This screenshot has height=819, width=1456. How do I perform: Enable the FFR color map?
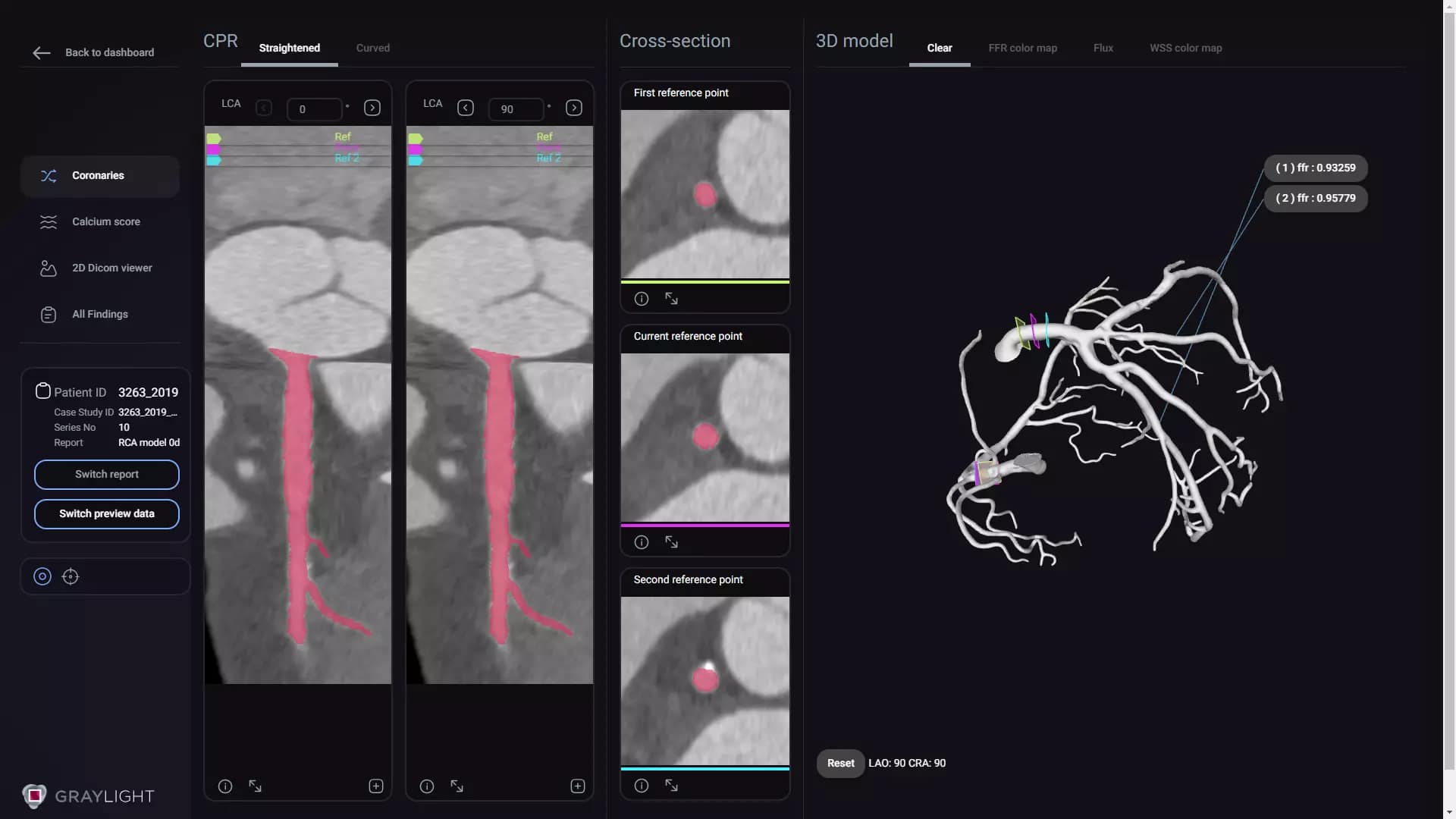click(1022, 48)
